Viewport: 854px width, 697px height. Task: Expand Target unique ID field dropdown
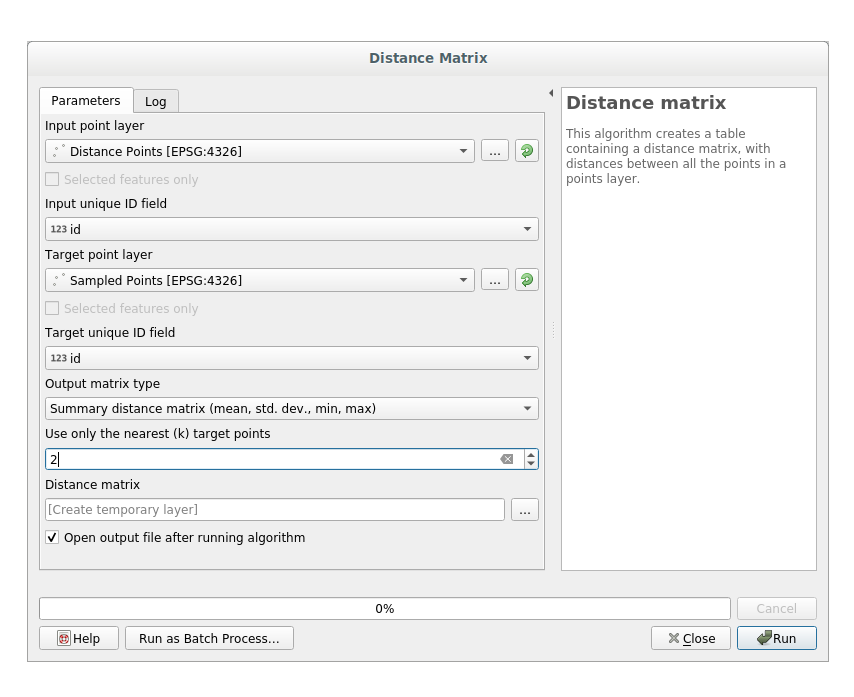click(527, 358)
